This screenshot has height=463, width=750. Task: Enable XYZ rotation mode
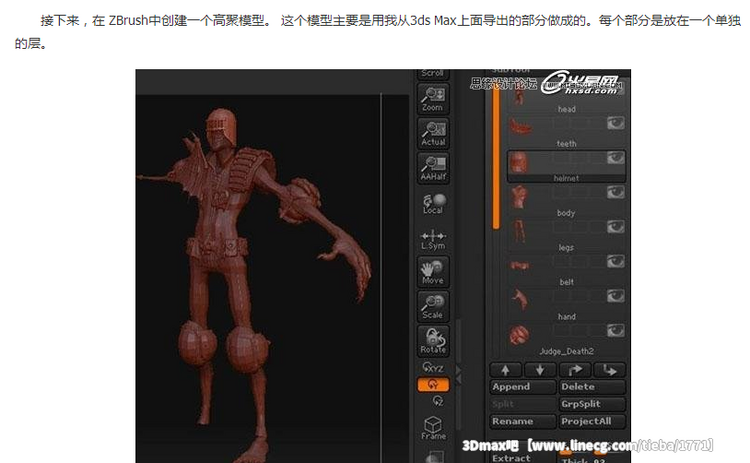(x=433, y=367)
